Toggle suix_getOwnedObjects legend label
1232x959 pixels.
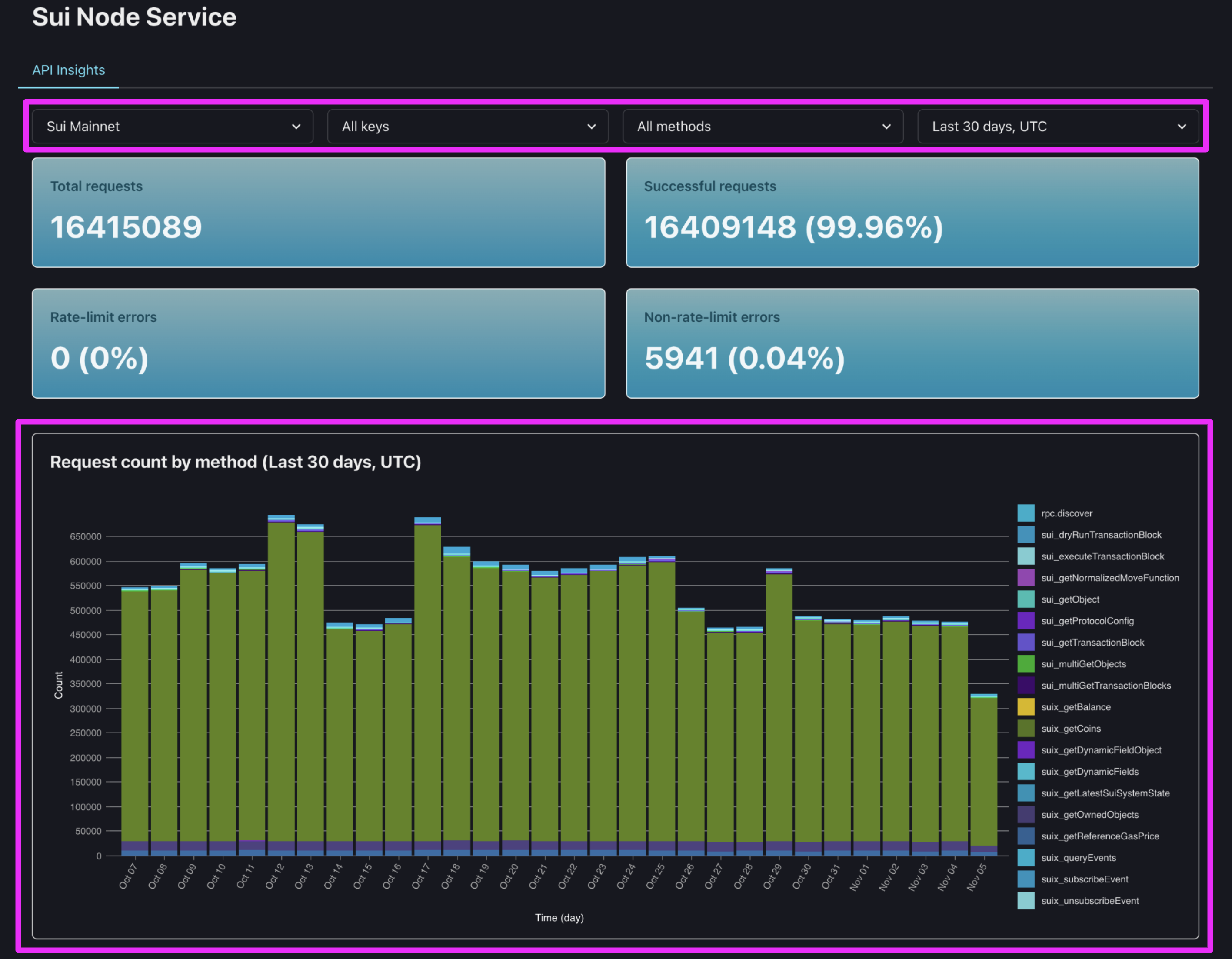pyautogui.click(x=1090, y=815)
